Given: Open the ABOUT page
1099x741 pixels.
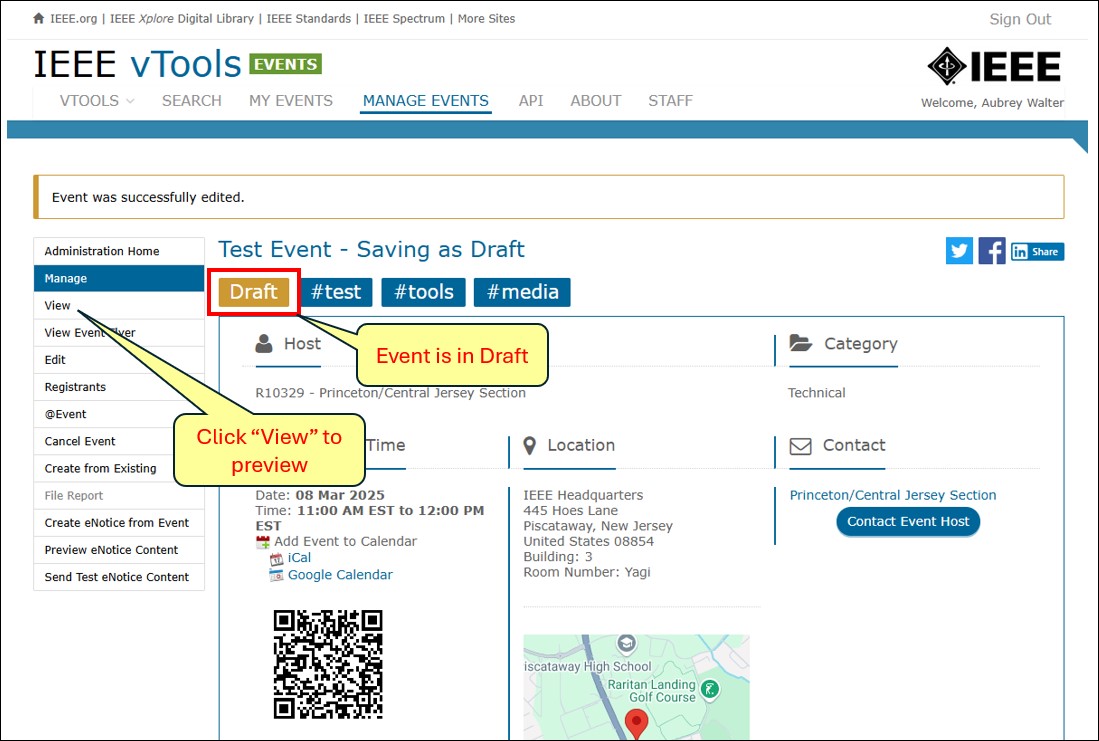Looking at the screenshot, I should pyautogui.click(x=596, y=101).
